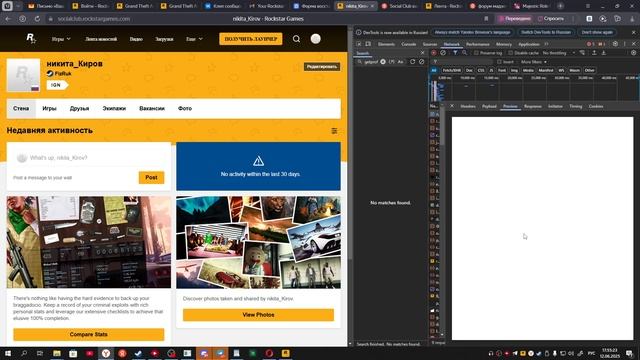Toggle match case Aa in search
Image resolution: width=640 pixels, height=360 pixels.
[400, 62]
